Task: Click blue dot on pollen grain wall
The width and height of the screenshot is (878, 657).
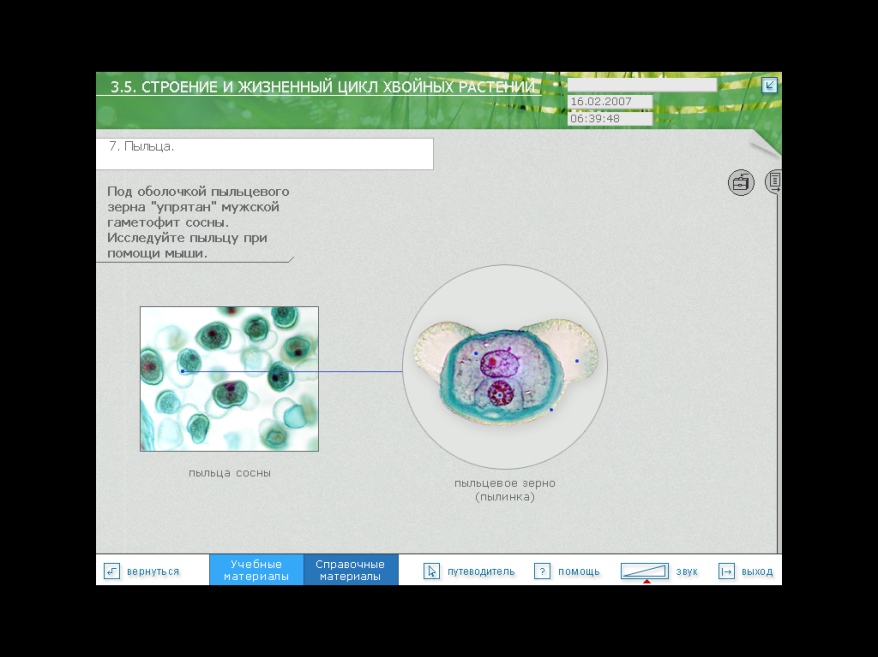Action: click(551, 410)
